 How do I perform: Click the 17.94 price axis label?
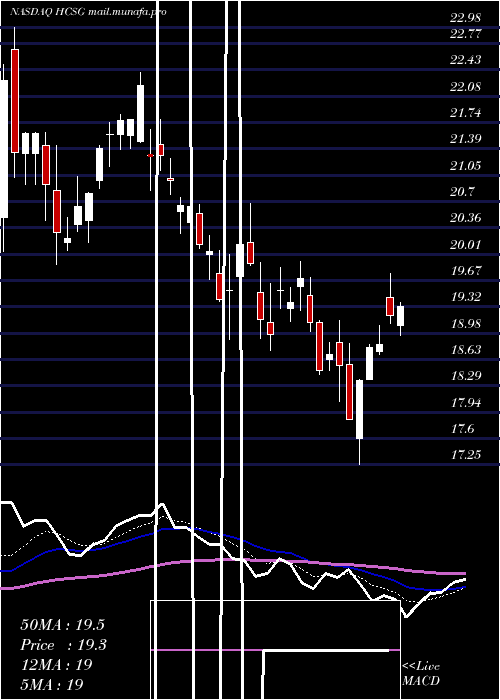pos(466,403)
